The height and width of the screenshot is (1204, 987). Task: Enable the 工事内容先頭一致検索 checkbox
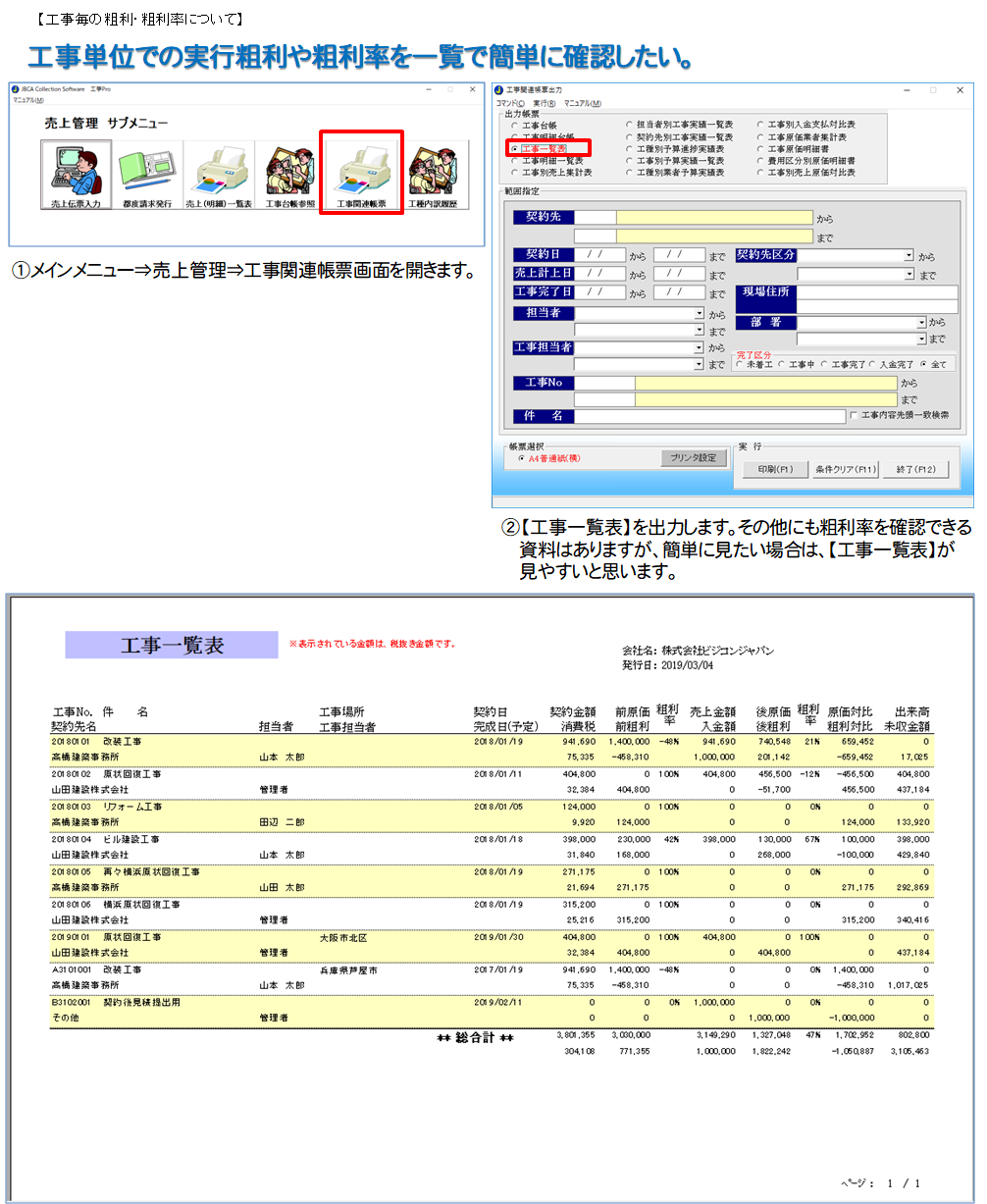(x=855, y=416)
